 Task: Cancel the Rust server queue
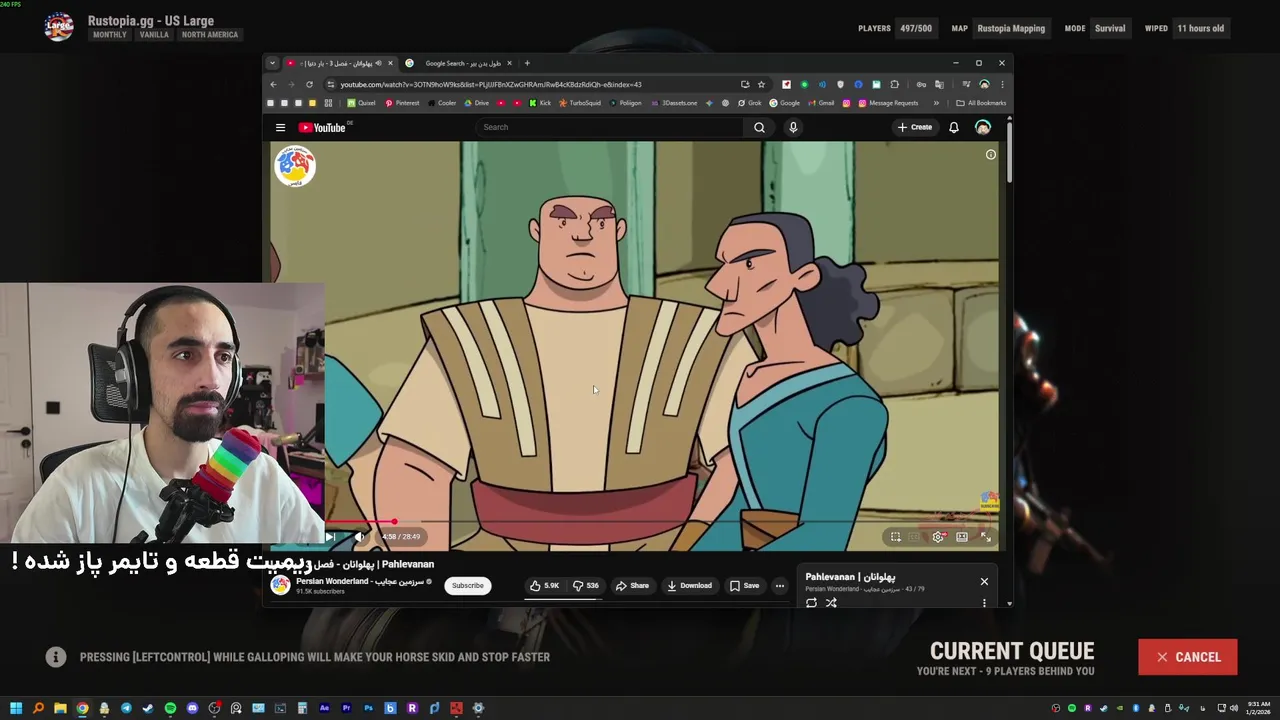click(x=1188, y=657)
